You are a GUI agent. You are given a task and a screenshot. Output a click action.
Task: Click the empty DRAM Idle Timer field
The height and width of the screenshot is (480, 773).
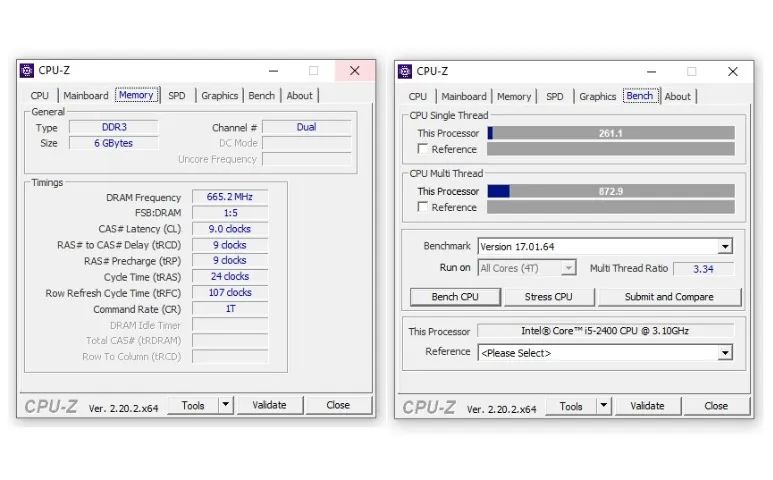[x=230, y=325]
